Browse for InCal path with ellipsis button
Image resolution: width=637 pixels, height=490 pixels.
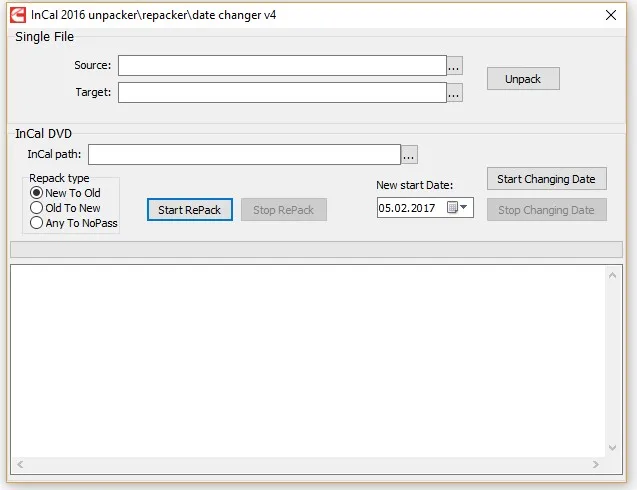click(409, 155)
